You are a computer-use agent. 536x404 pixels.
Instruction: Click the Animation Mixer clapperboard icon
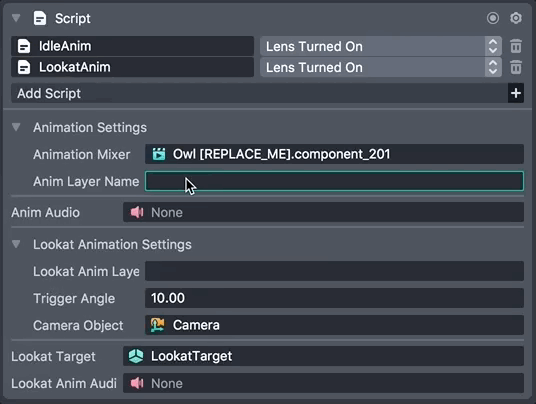point(159,154)
